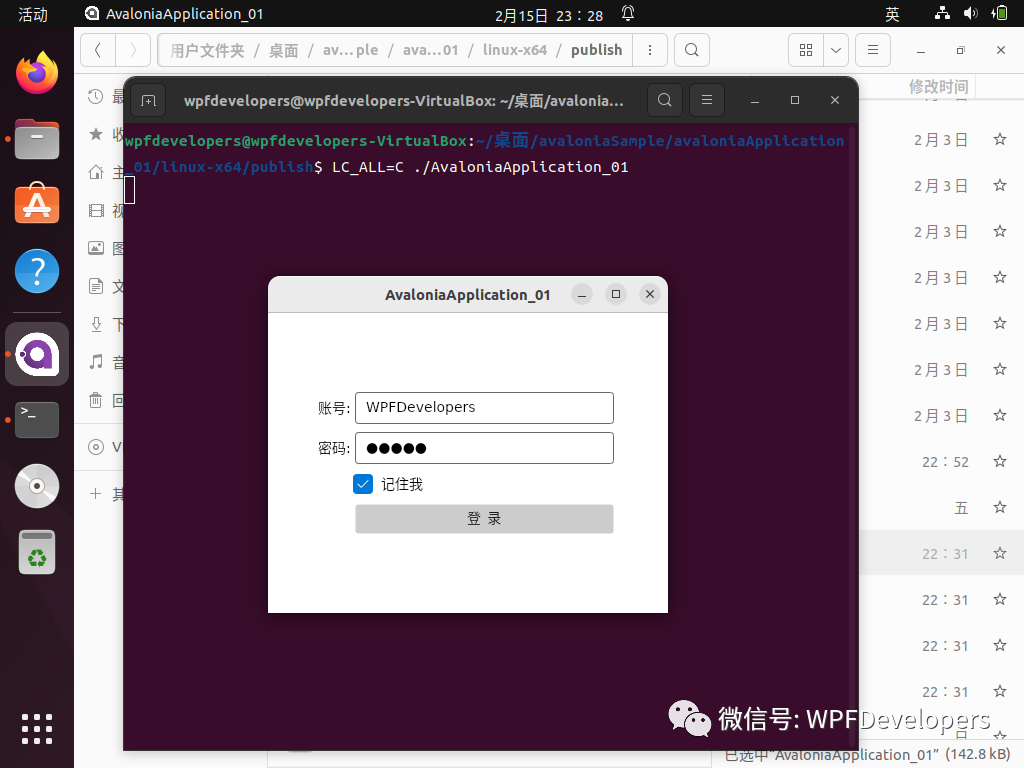Check the 记住我 remember-me checkbox
Viewport: 1024px width, 768px height.
pyautogui.click(x=363, y=484)
